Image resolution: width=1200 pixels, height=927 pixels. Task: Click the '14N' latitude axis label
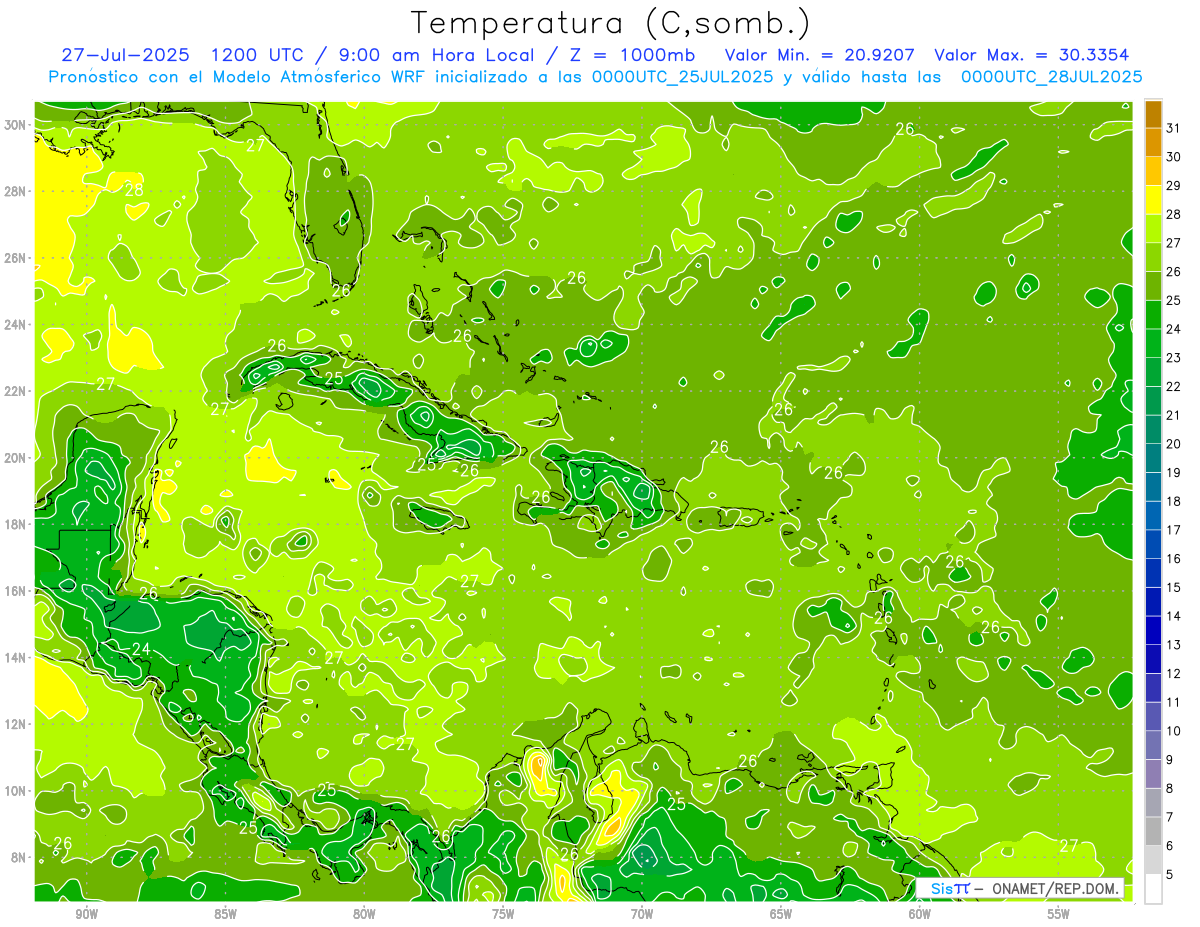pos(17,658)
